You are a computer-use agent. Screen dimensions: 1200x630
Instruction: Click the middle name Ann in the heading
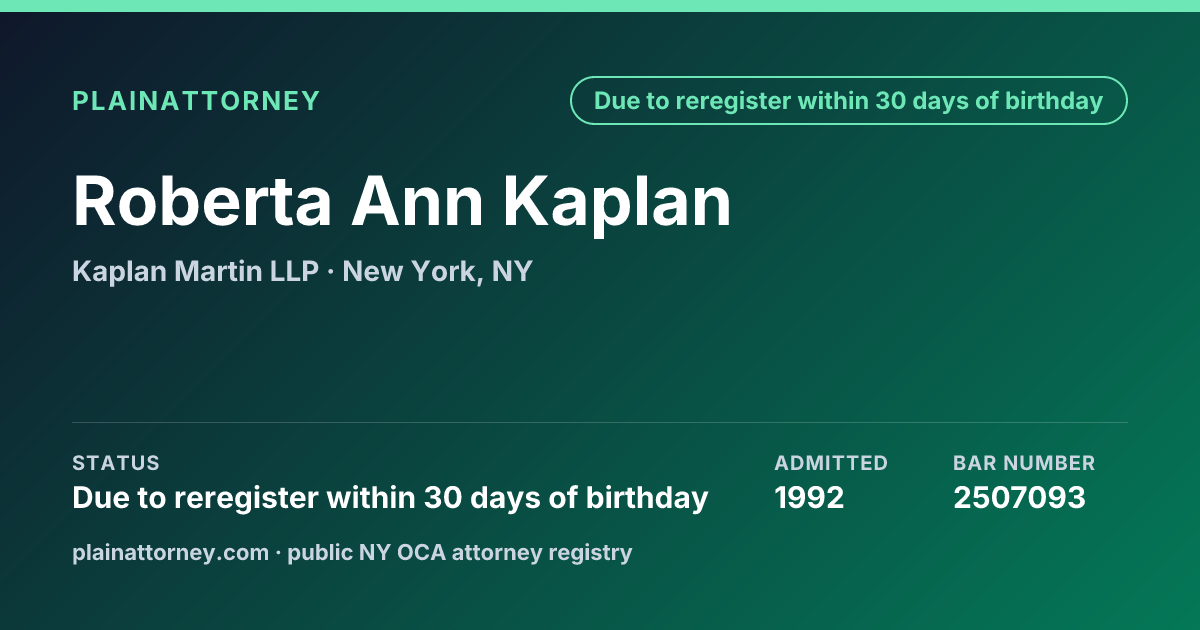(x=418, y=201)
